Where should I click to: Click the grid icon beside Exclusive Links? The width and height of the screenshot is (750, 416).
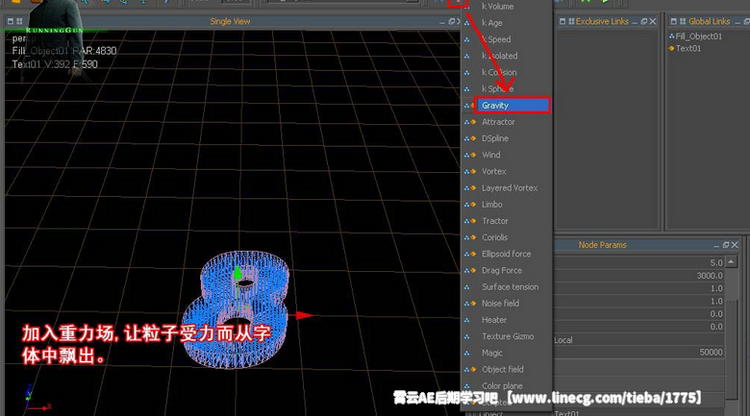(x=571, y=22)
